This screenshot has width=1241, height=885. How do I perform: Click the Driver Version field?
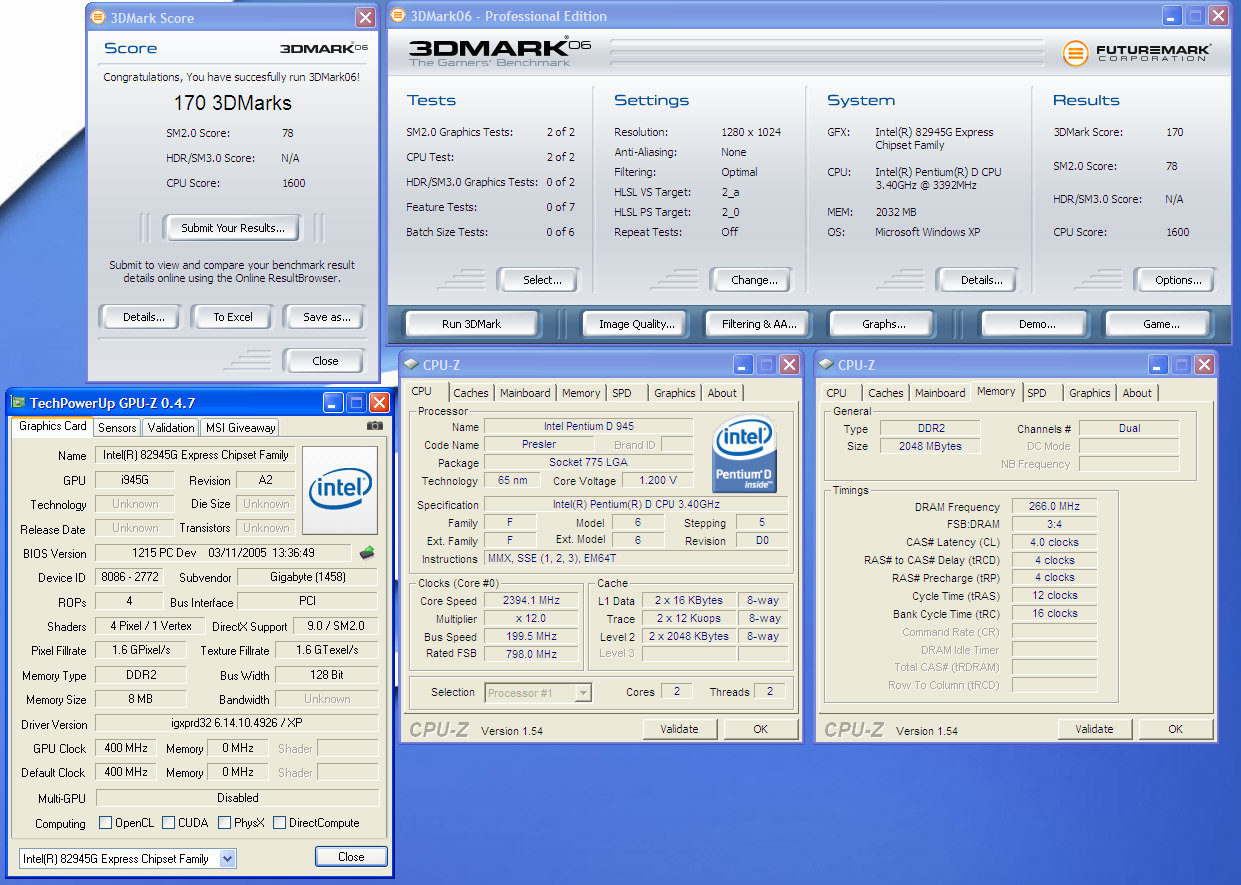point(237,724)
